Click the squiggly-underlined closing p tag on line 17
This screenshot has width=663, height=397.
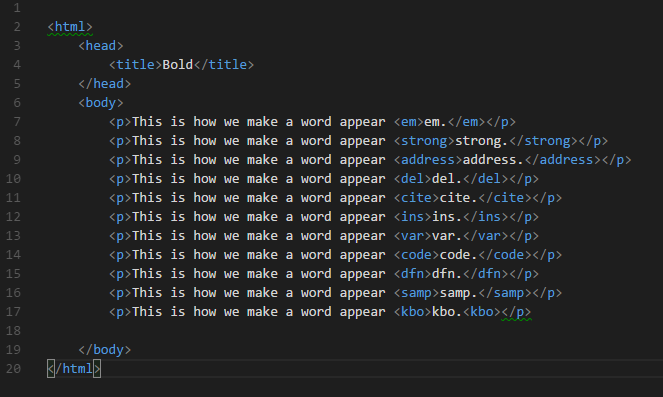(x=516, y=312)
